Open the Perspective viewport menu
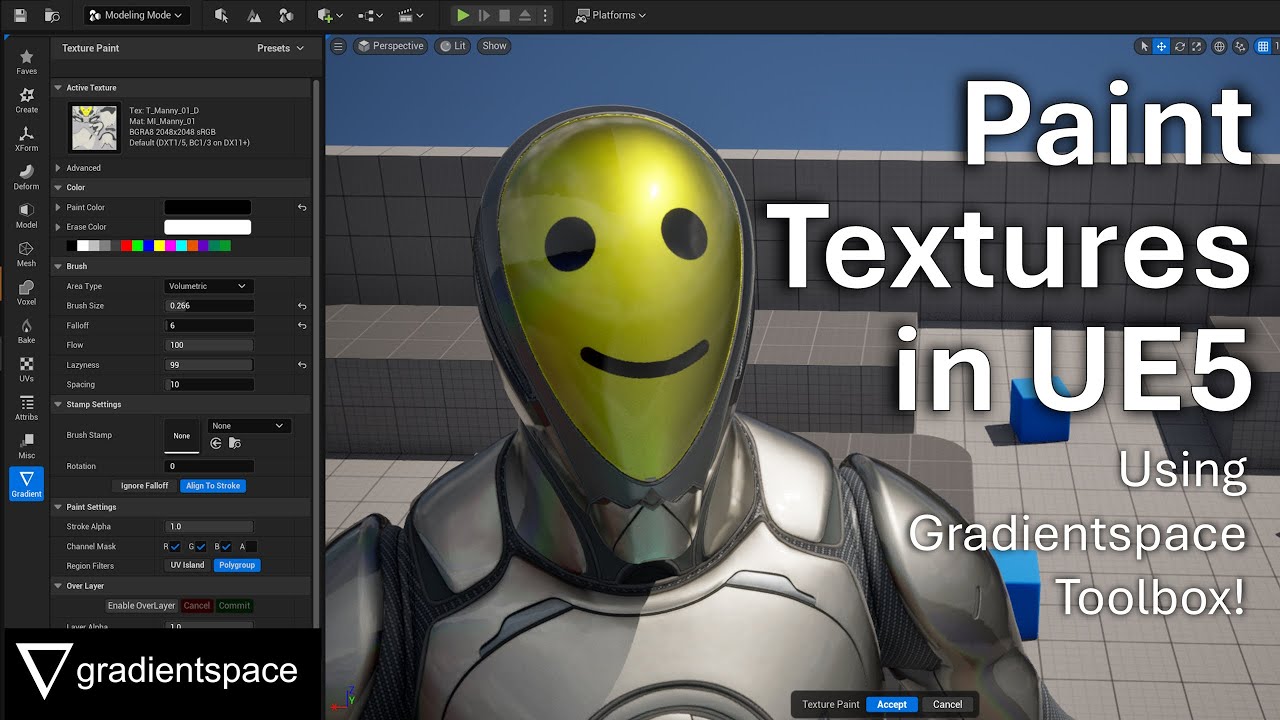Viewport: 1280px width, 720px height. pyautogui.click(x=391, y=46)
